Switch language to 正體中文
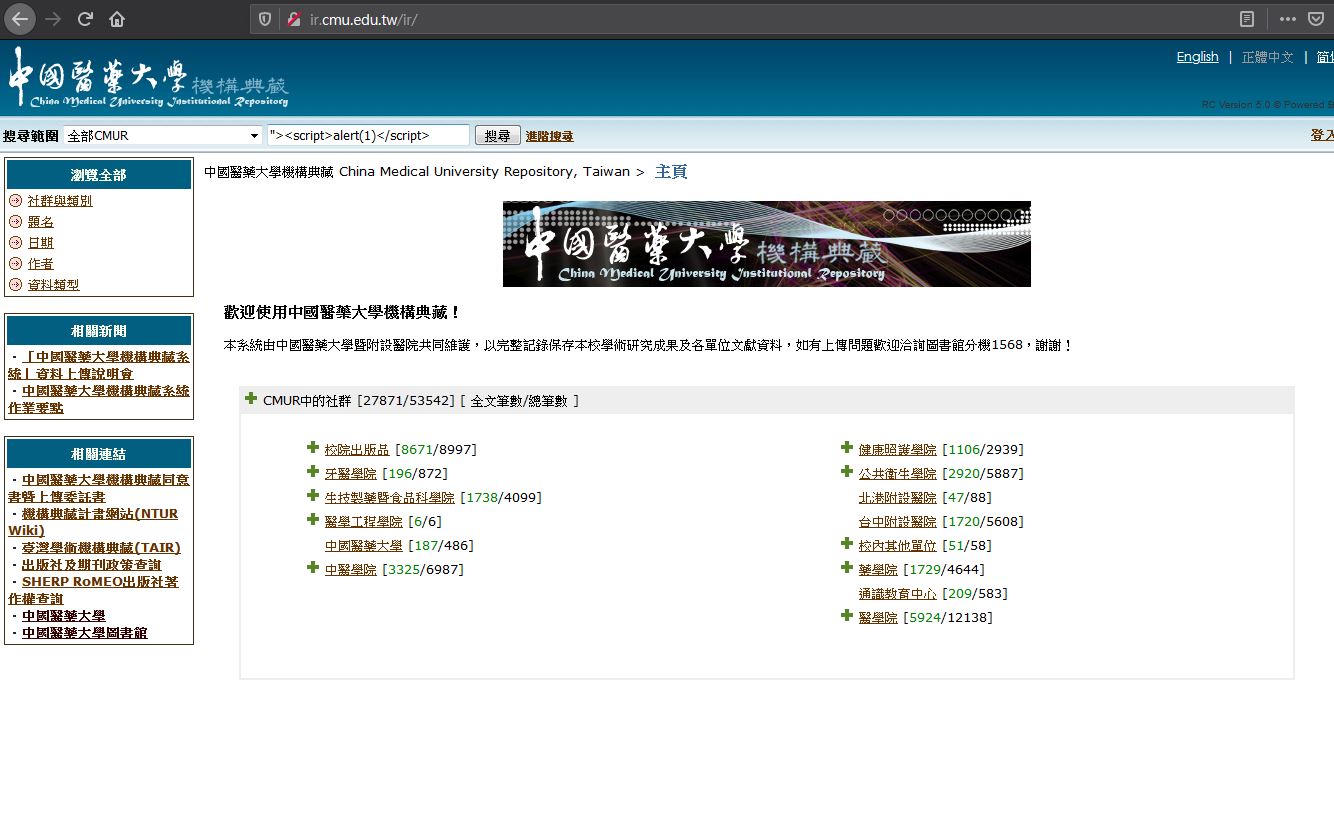Screen dimensions: 1334x824 click(1268, 57)
